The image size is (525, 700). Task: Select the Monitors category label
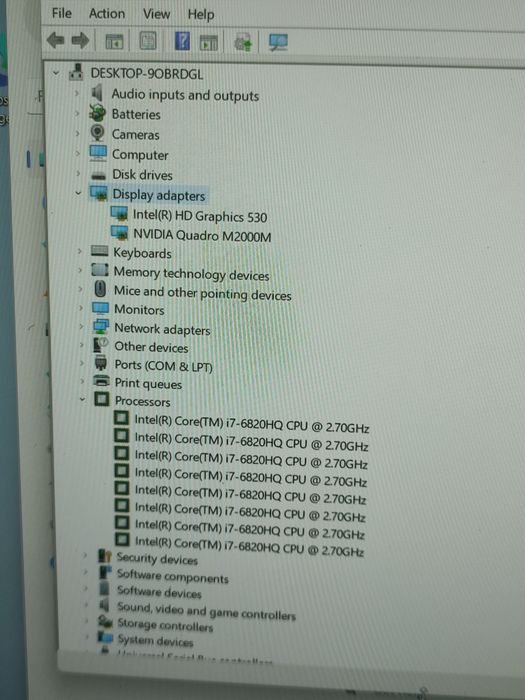point(139,309)
